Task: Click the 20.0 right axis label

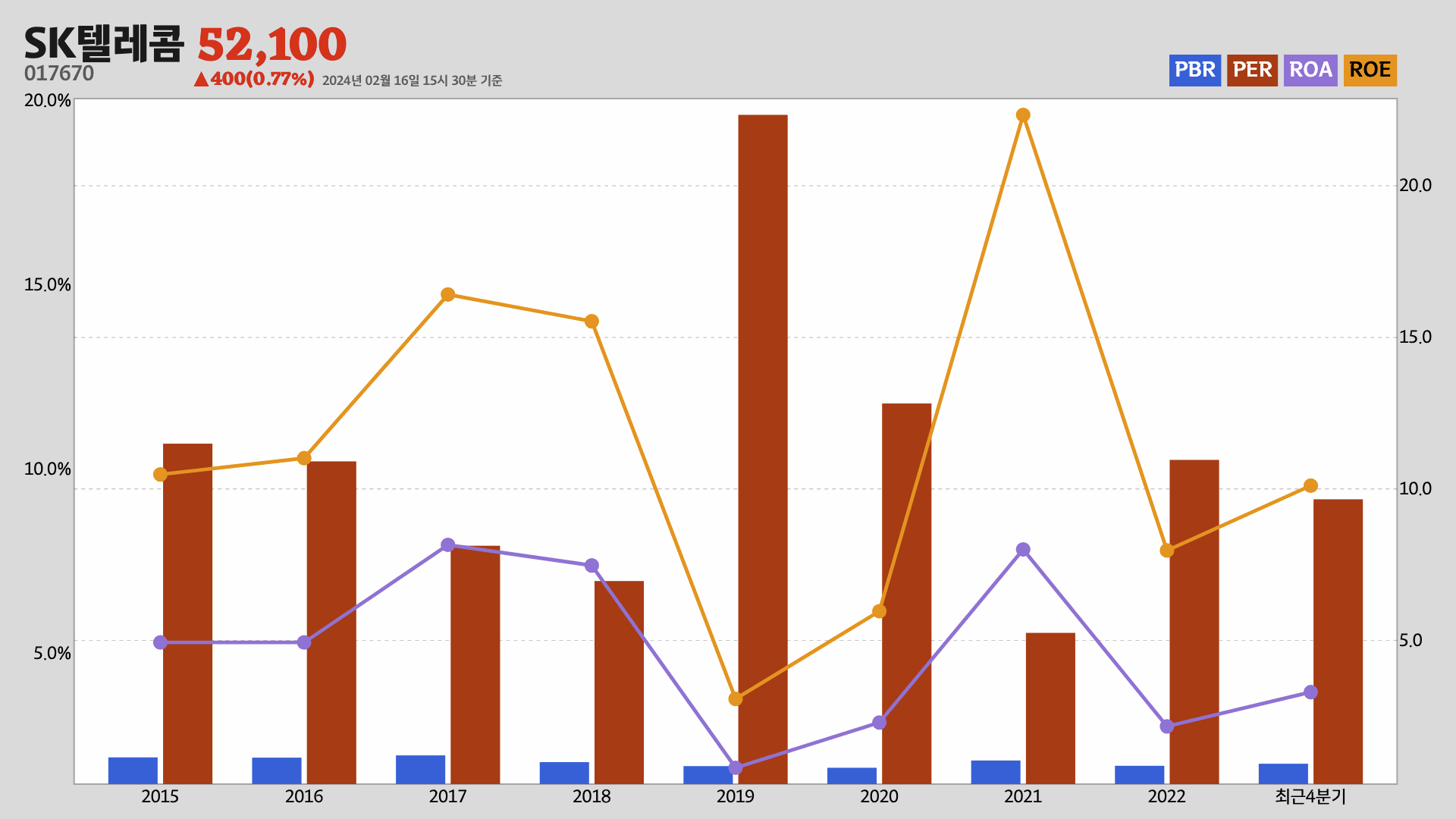Action: tap(1415, 186)
